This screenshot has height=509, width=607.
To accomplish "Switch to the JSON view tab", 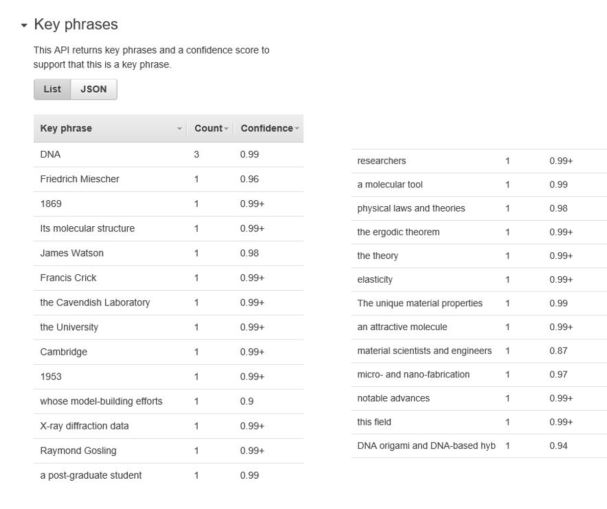I will (94, 89).
